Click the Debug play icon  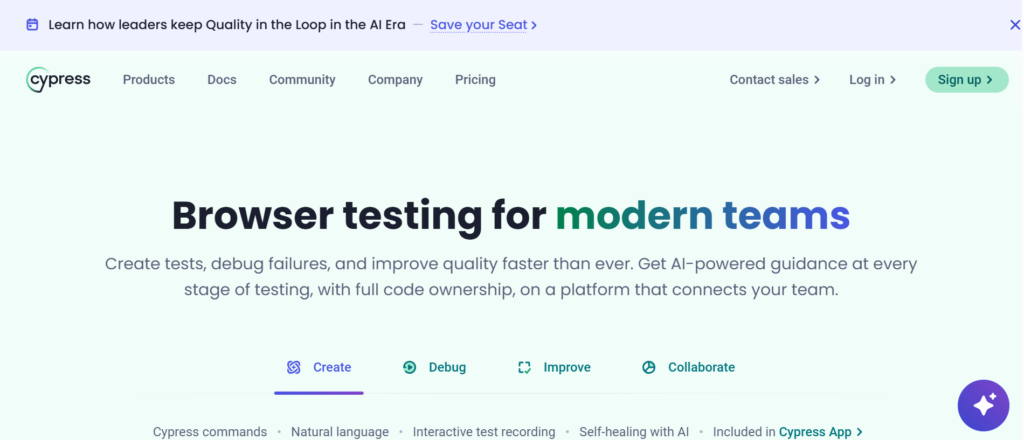coord(409,368)
